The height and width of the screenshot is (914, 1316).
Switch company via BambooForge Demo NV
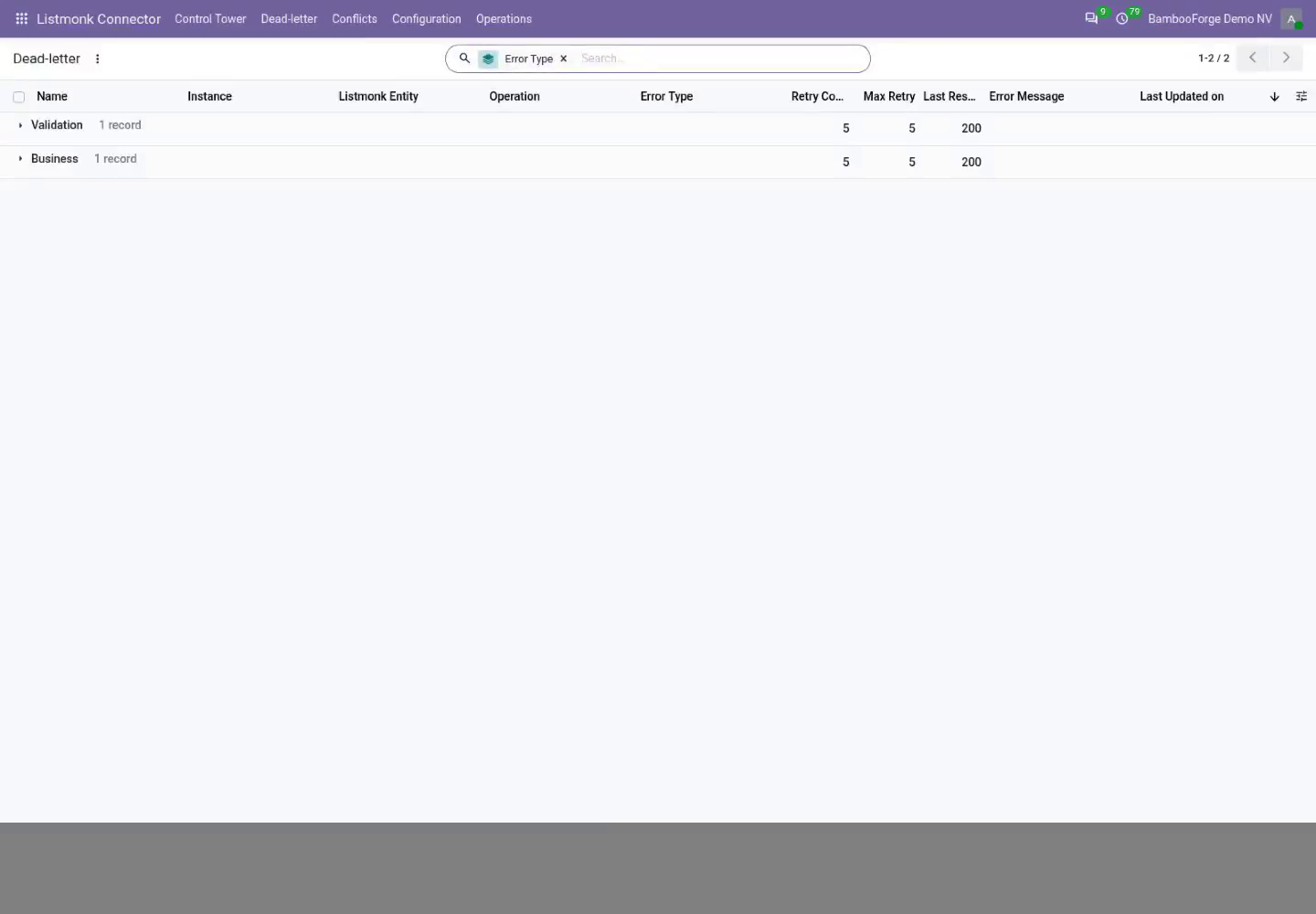[x=1210, y=18]
